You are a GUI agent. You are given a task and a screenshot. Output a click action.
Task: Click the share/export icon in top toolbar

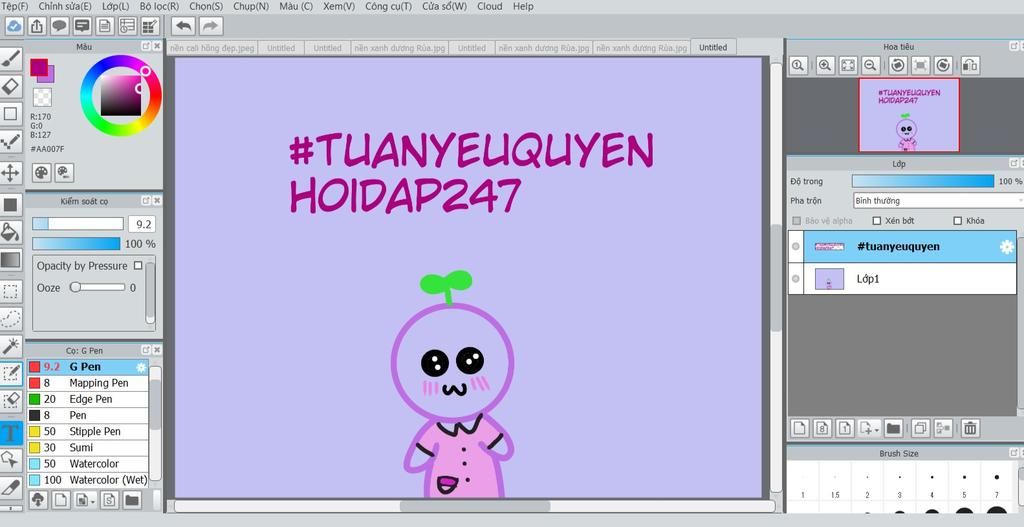click(x=37, y=26)
